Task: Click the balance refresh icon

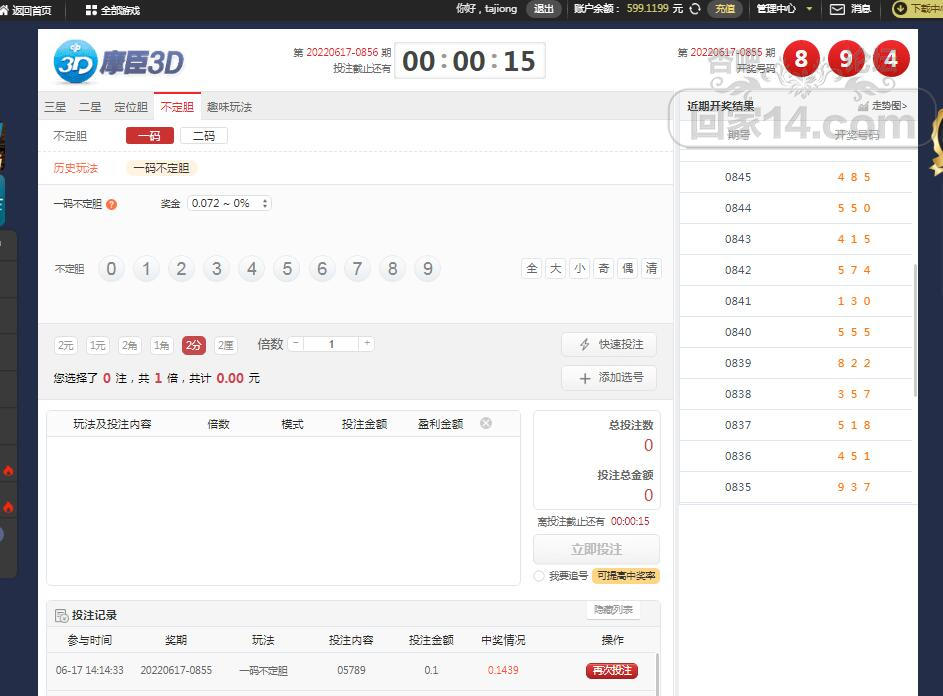Action: (x=695, y=9)
